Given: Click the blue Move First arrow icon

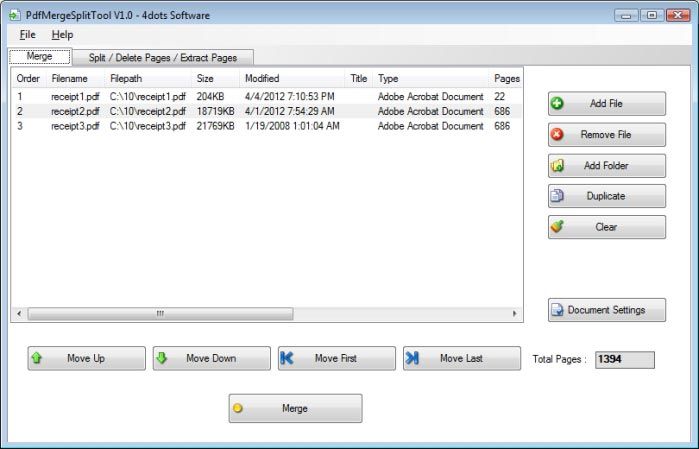Looking at the screenshot, I should point(287,358).
